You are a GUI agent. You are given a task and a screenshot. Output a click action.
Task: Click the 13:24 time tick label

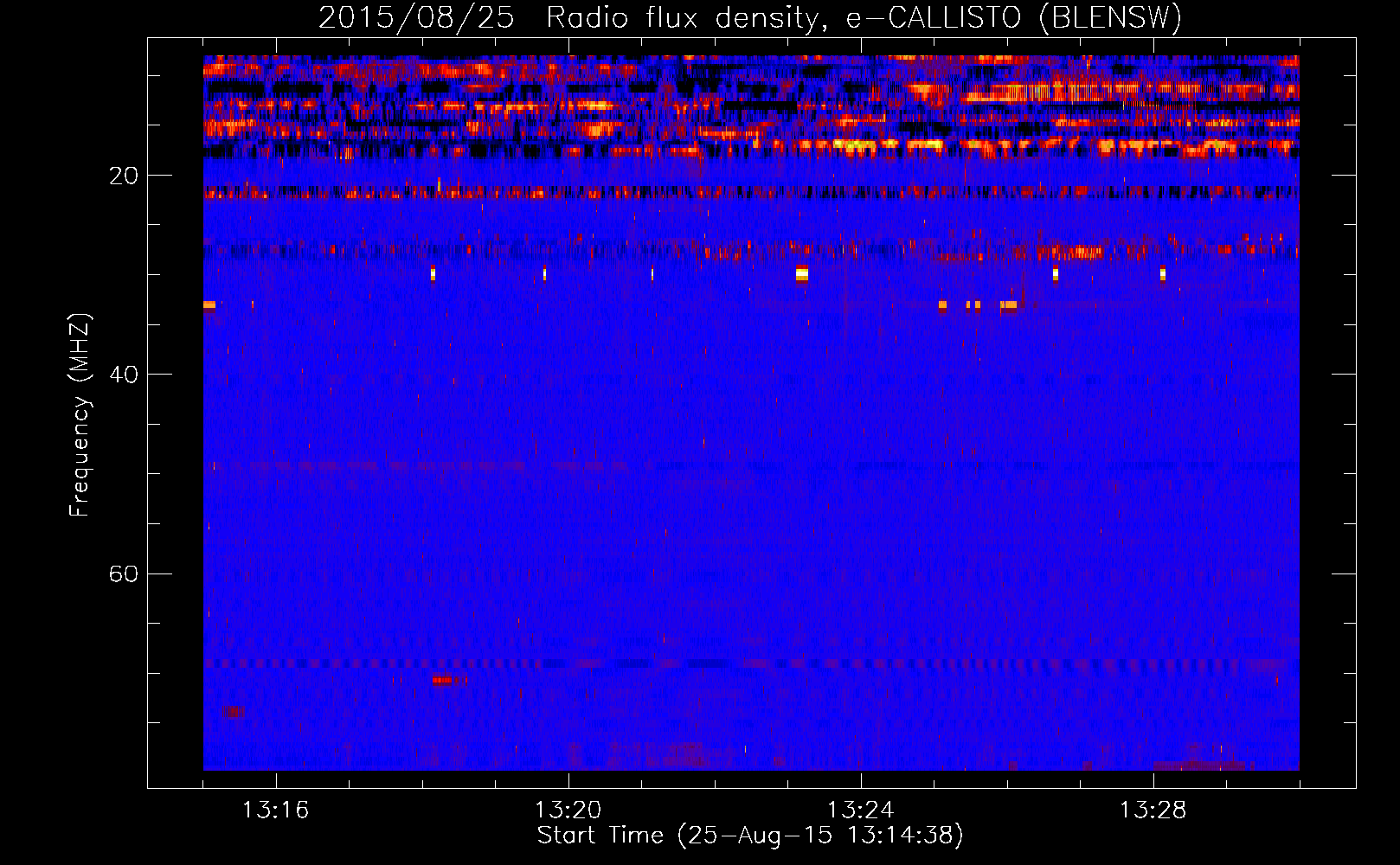[860, 811]
